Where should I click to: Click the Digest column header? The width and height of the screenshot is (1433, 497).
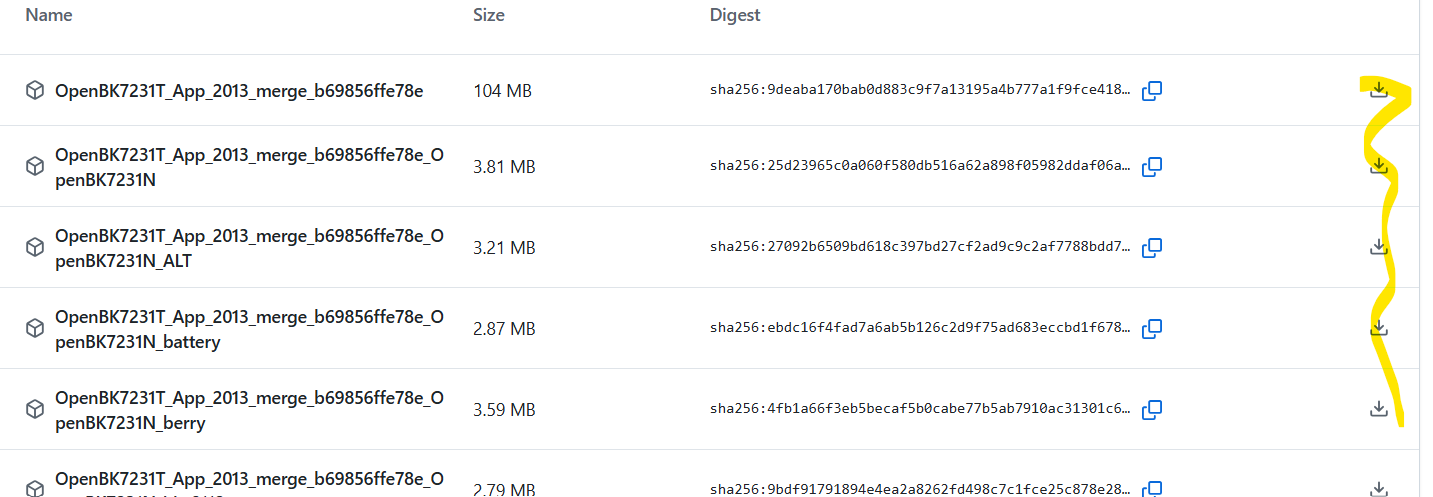click(735, 15)
